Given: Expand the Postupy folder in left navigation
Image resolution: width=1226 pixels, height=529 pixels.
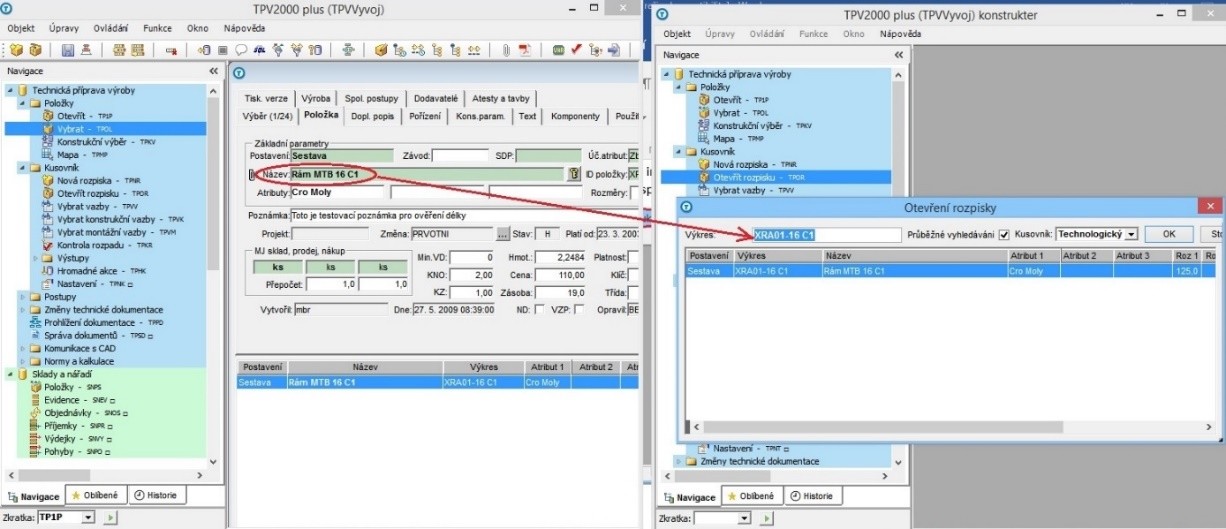Looking at the screenshot, I should click(x=23, y=297).
